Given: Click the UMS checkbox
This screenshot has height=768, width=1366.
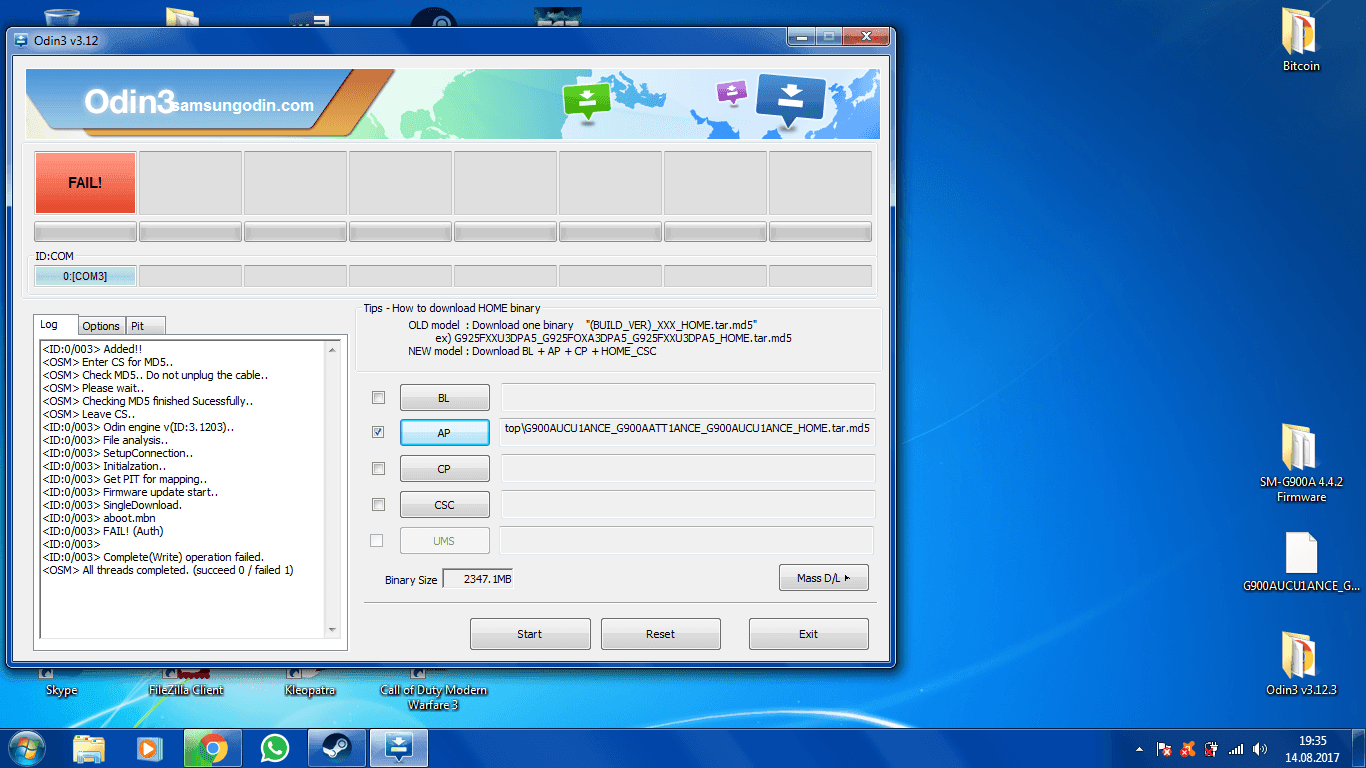Looking at the screenshot, I should [377, 540].
